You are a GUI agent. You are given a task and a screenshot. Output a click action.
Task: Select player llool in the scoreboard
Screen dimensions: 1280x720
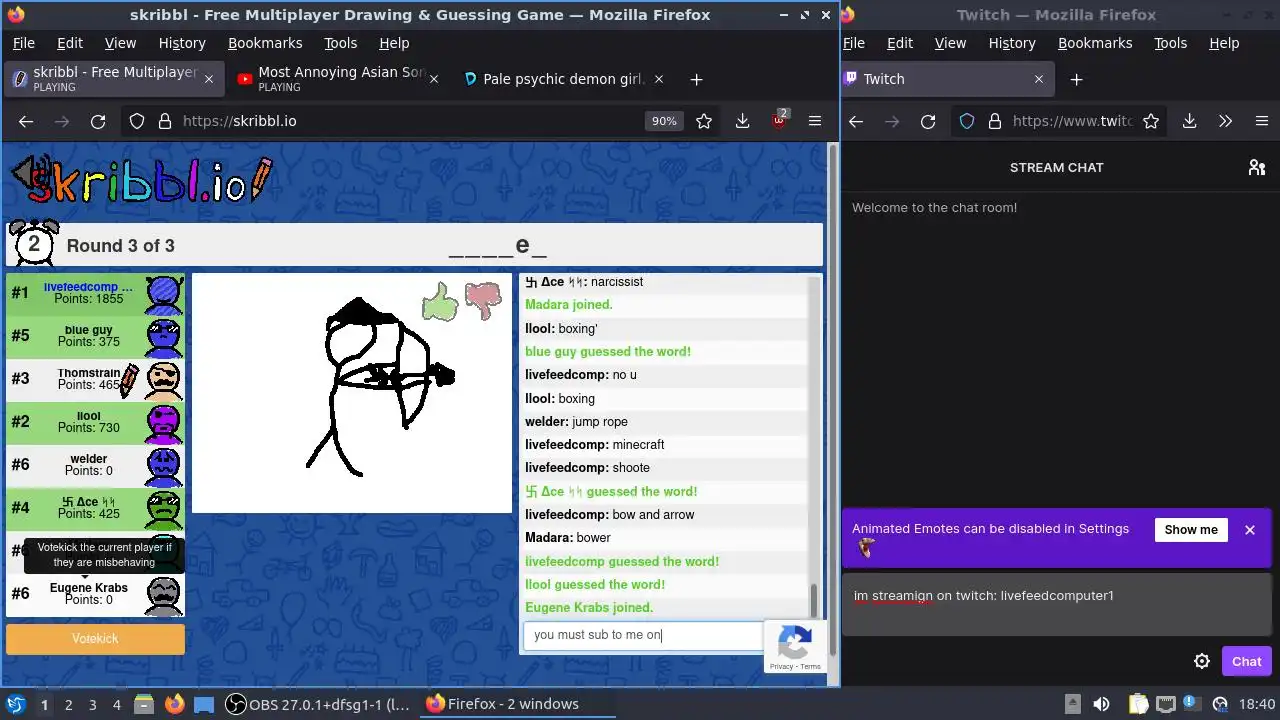click(x=95, y=422)
